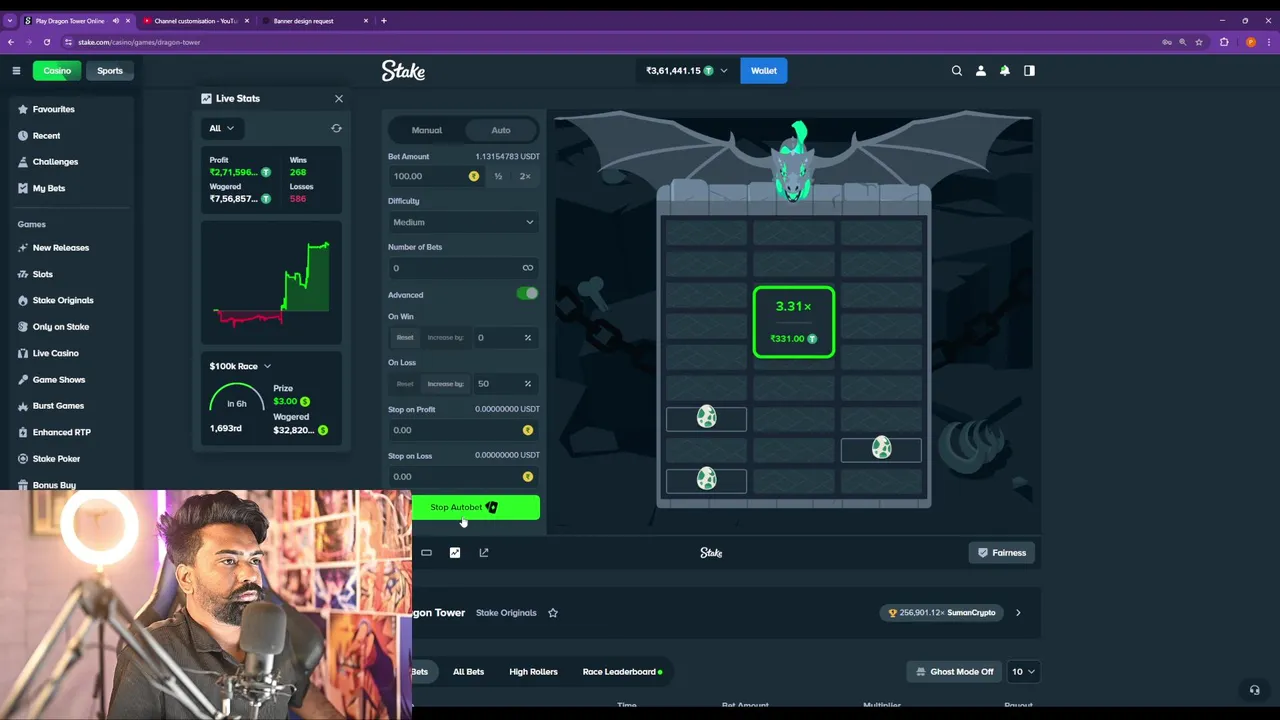Click the infinity icon in Number of Bets
Screen dimensions: 1280x720
pyautogui.click(x=528, y=268)
